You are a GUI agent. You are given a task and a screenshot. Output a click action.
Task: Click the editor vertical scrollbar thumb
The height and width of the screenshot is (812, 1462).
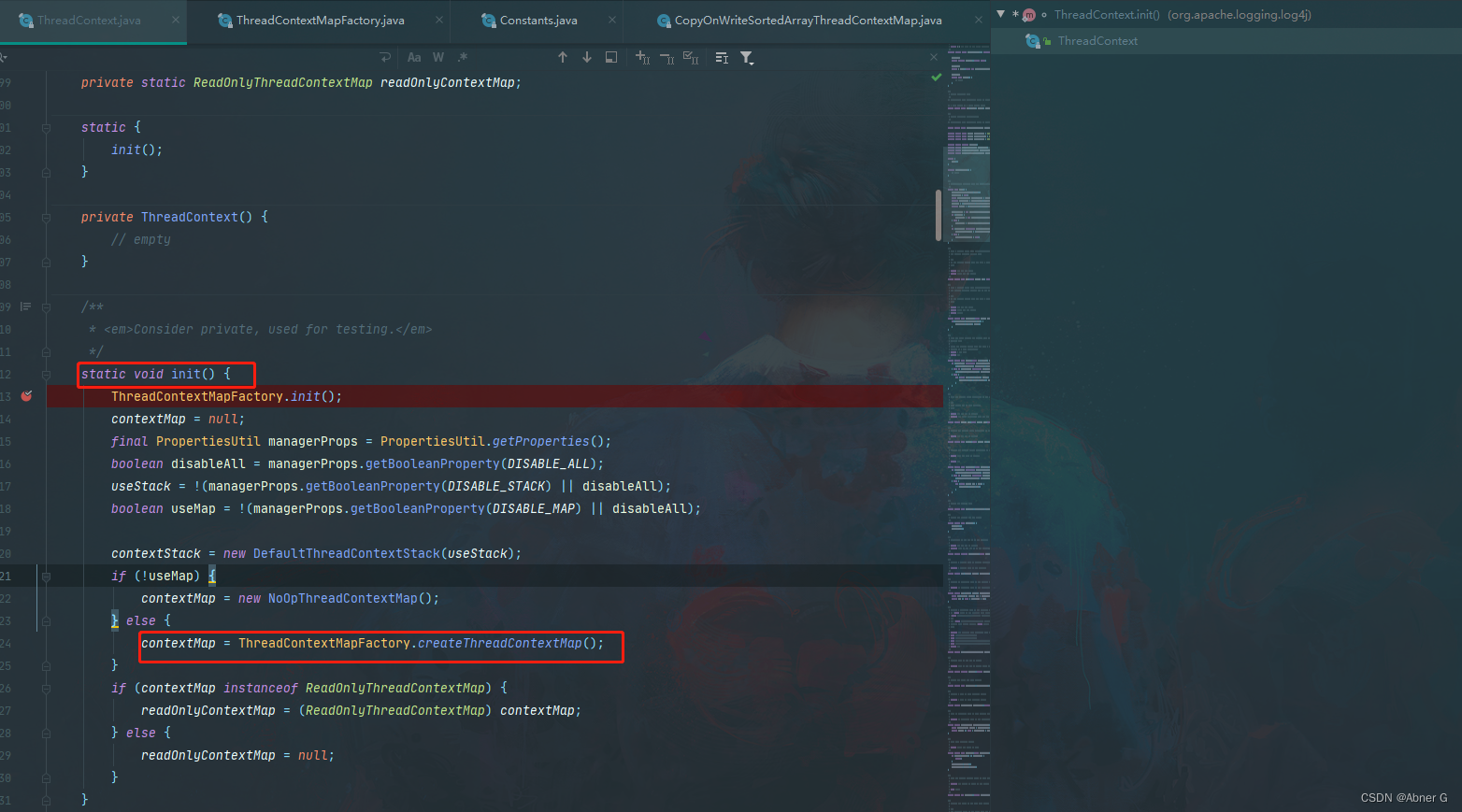[x=938, y=215]
